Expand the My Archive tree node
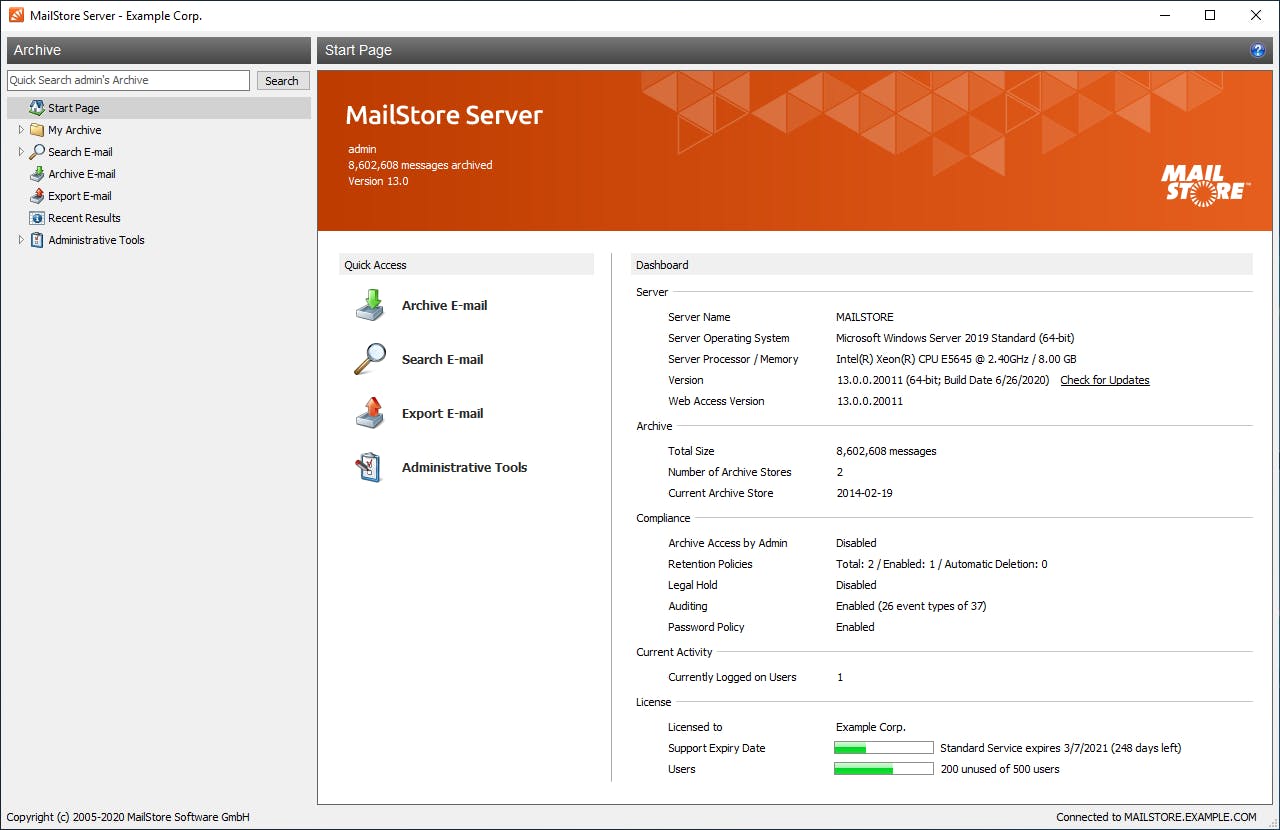Image resolution: width=1280 pixels, height=830 pixels. [20, 129]
